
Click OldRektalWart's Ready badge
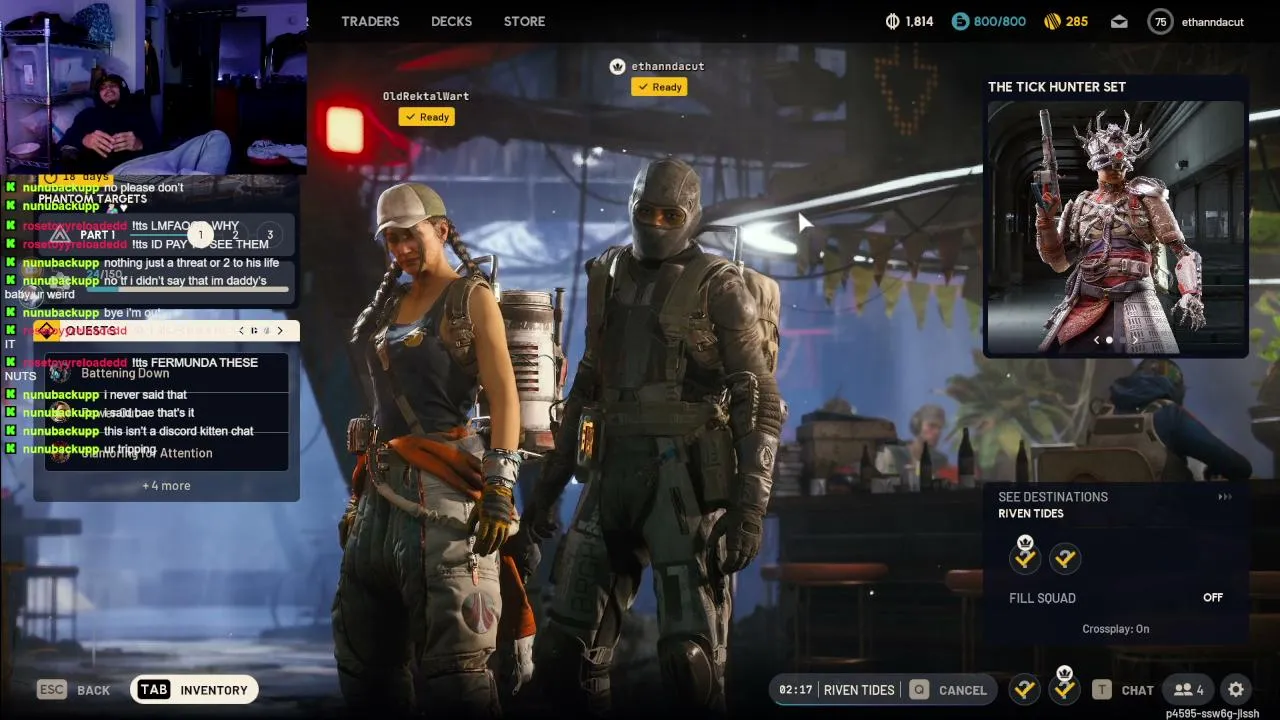[427, 117]
